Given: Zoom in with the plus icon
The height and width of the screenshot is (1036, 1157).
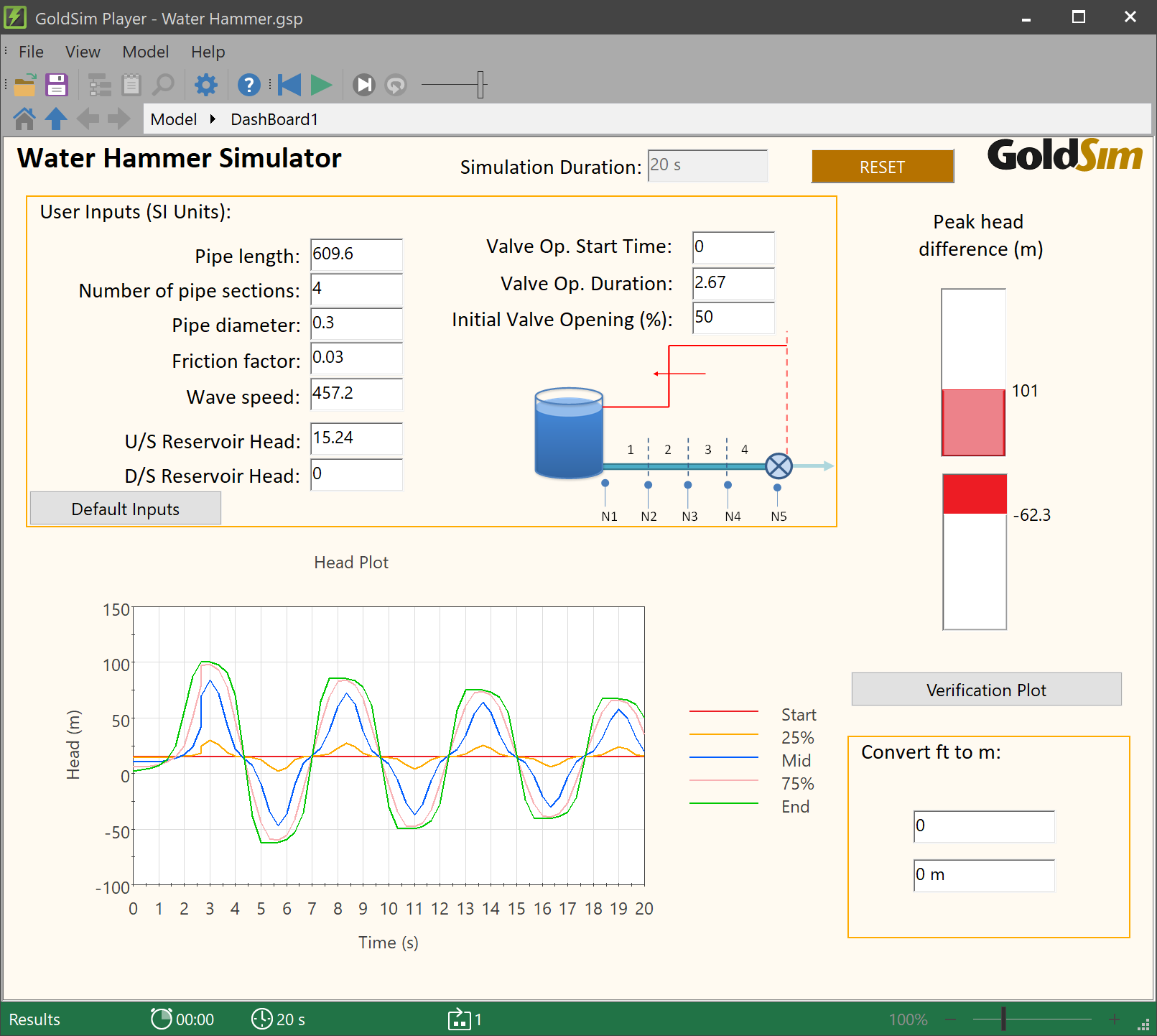Looking at the screenshot, I should click(x=1115, y=1019).
